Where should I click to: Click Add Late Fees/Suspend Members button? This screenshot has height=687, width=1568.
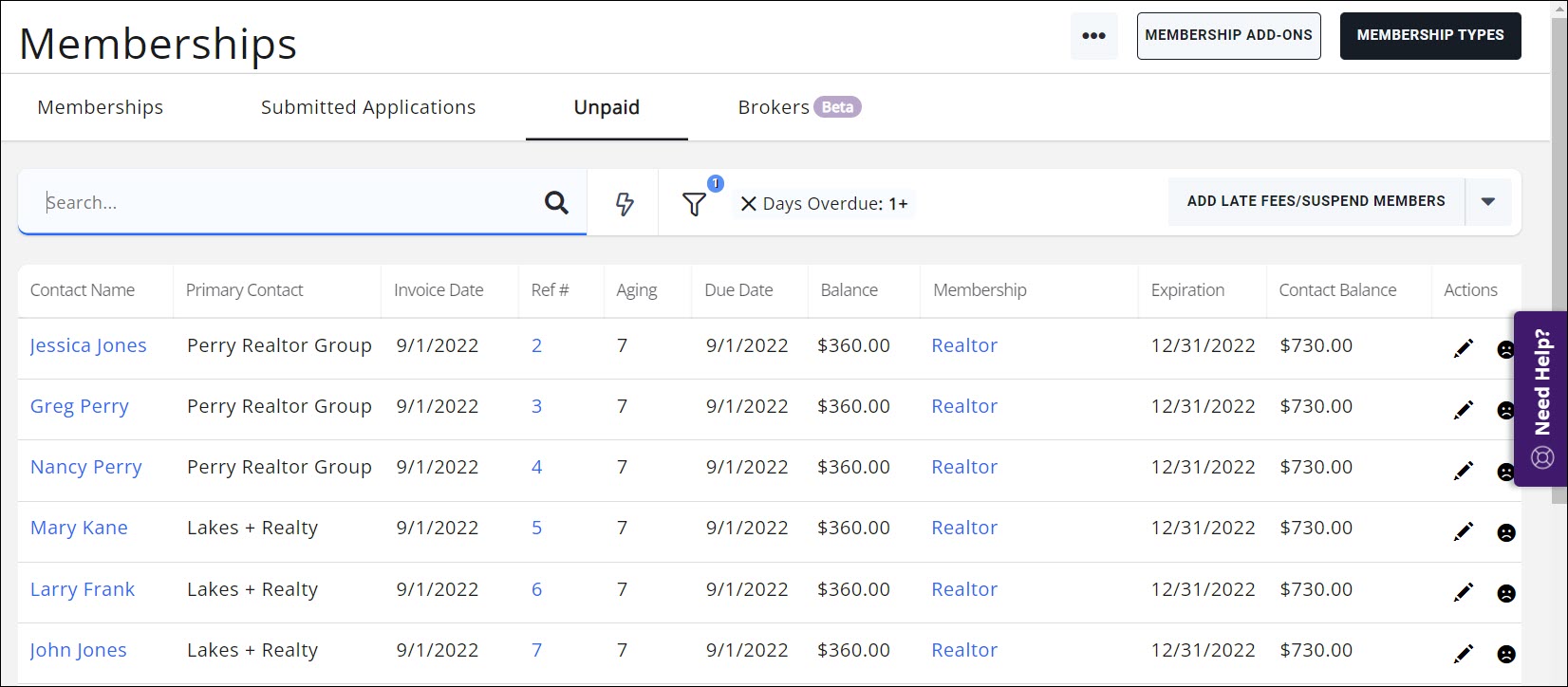1316,201
